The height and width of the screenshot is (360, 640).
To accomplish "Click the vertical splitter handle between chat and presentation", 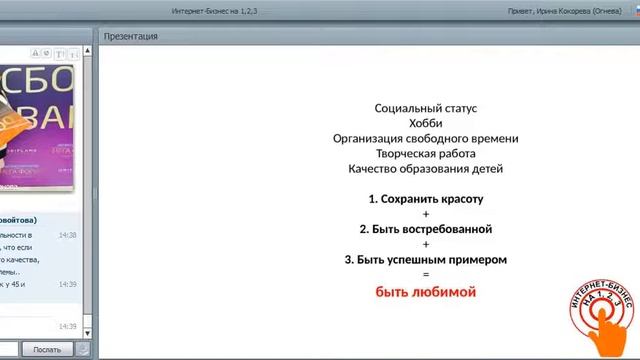I will click(x=95, y=193).
